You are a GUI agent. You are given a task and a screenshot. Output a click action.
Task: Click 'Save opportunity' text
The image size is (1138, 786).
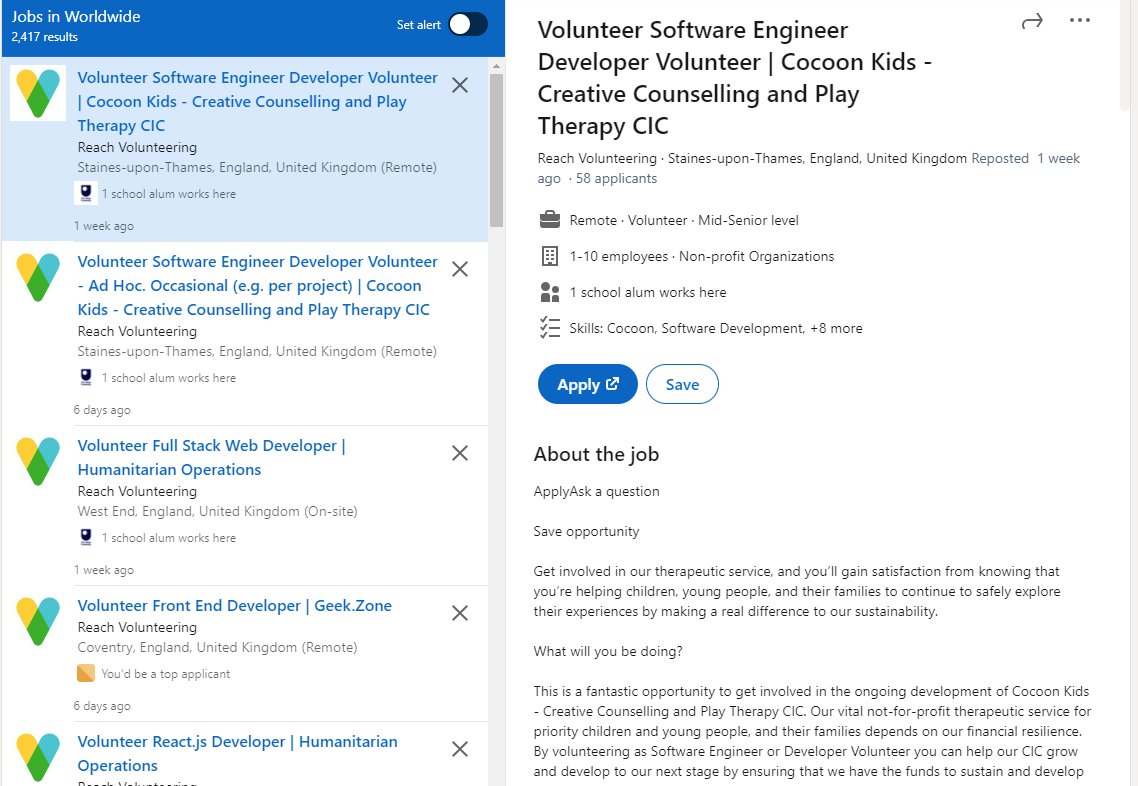[x=586, y=531]
